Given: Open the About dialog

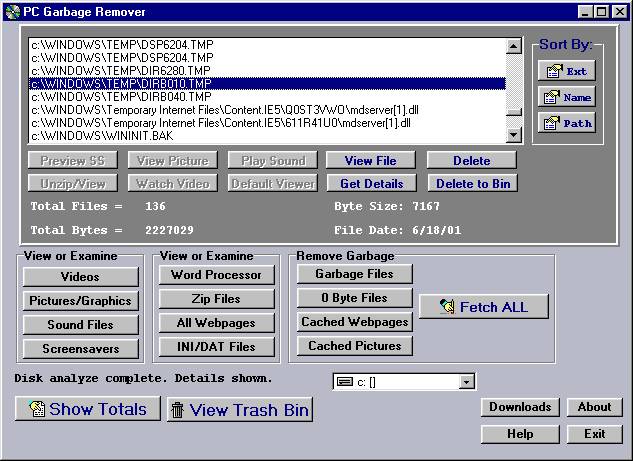Looking at the screenshot, I should [594, 407].
